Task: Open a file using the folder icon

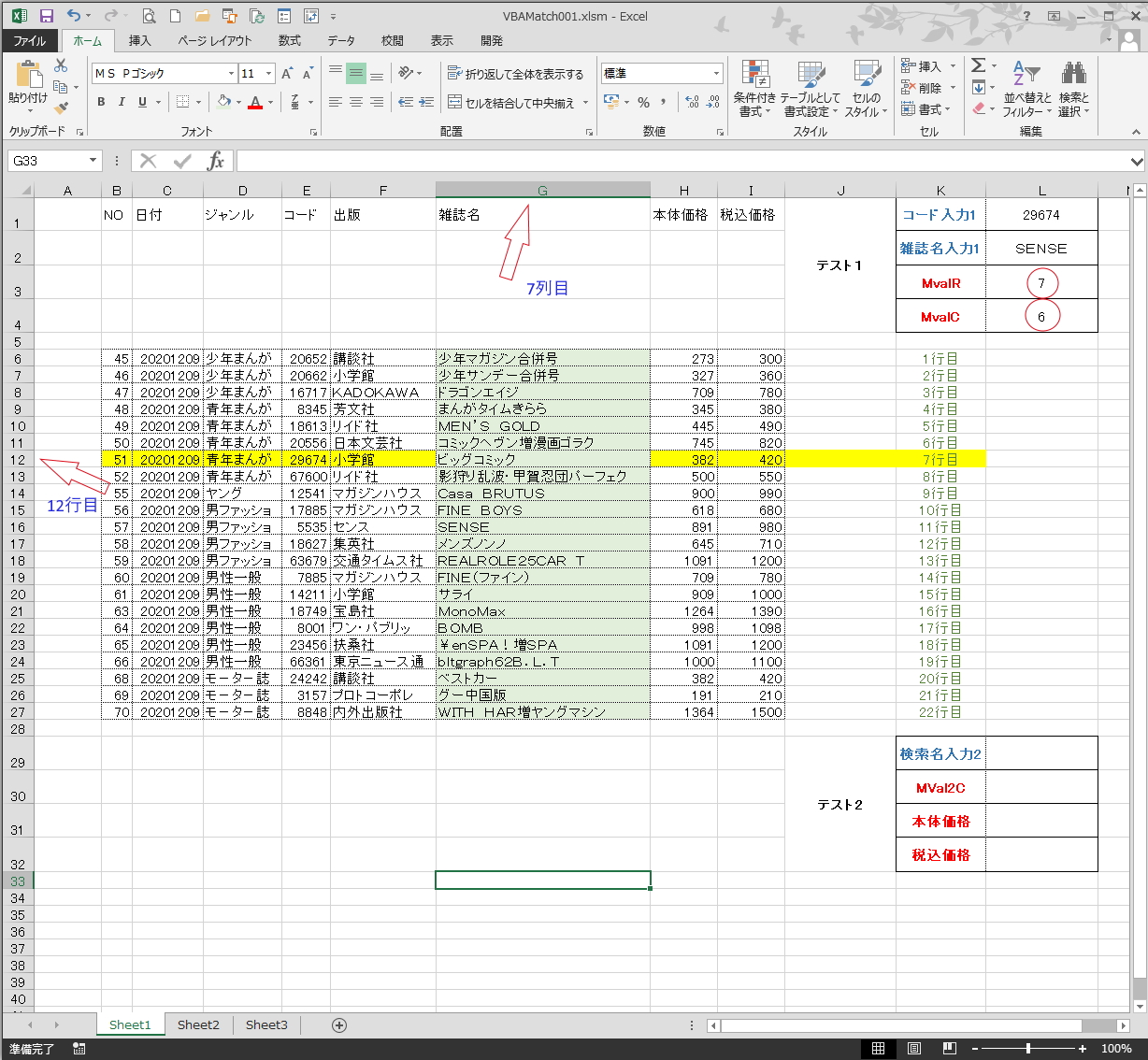Action: tap(203, 16)
